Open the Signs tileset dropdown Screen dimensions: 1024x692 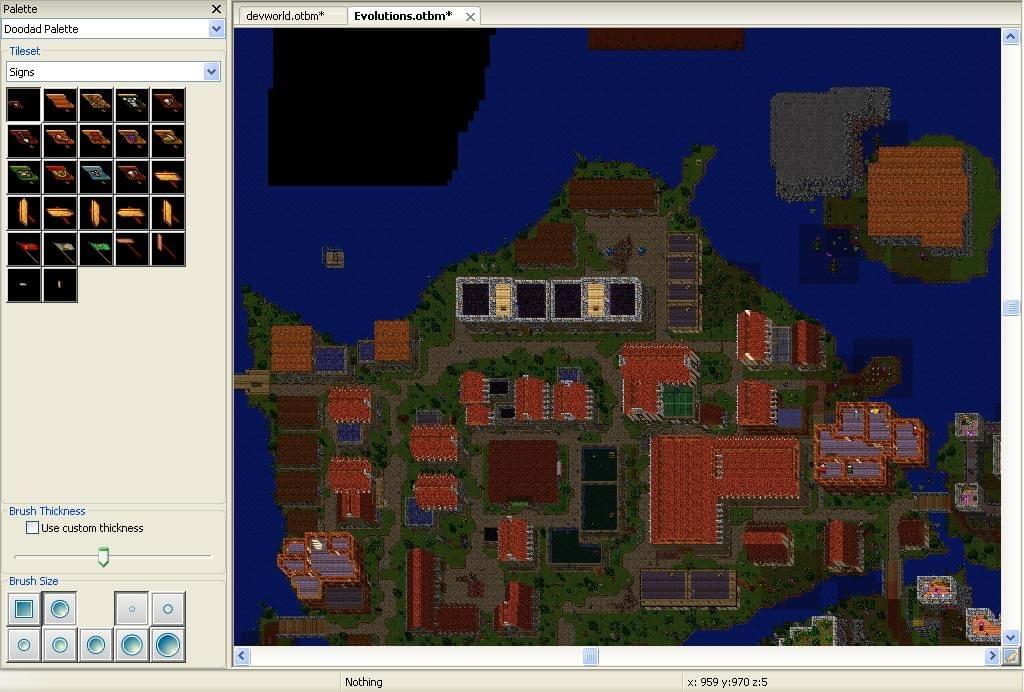211,72
